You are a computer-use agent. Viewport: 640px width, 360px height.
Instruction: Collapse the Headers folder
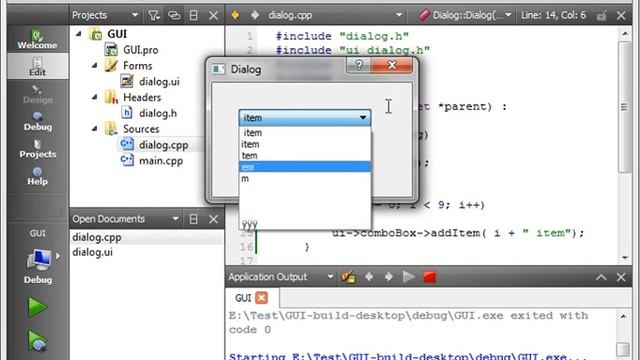point(94,97)
